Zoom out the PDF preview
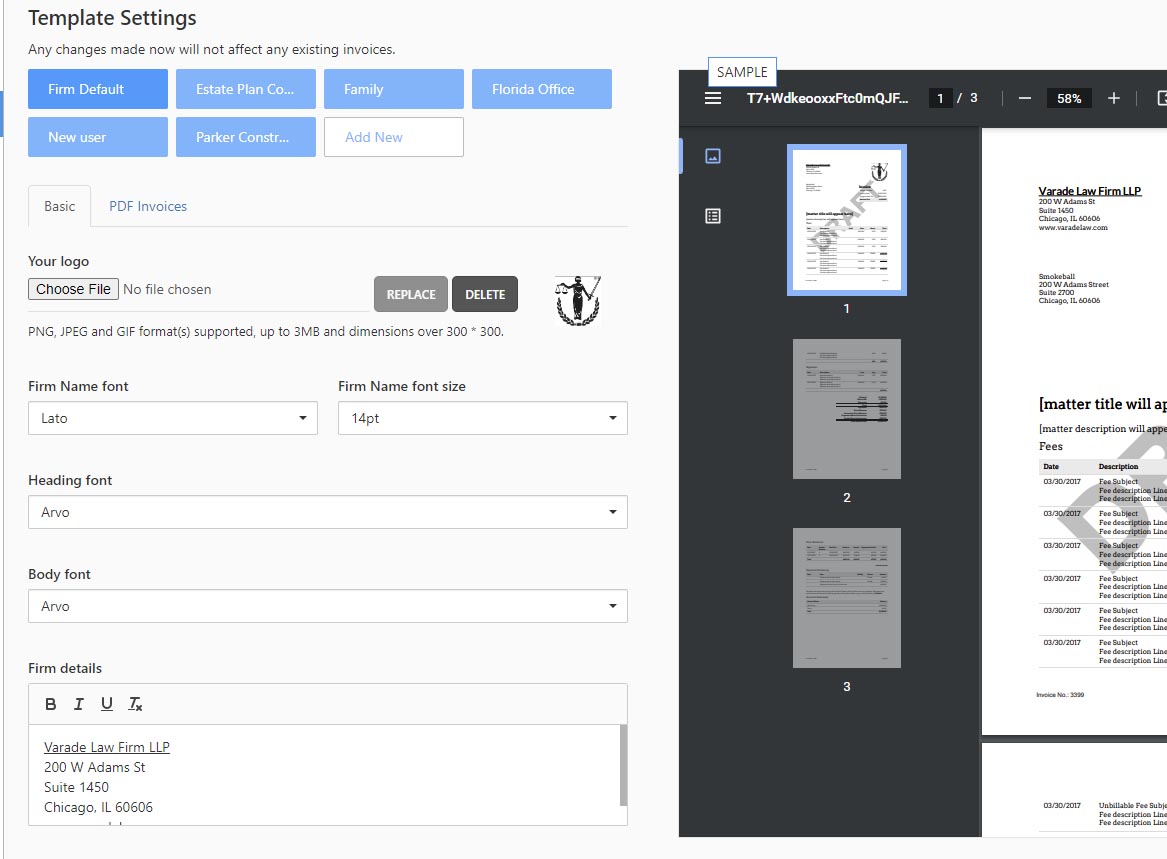This screenshot has height=859, width=1167. click(1025, 98)
